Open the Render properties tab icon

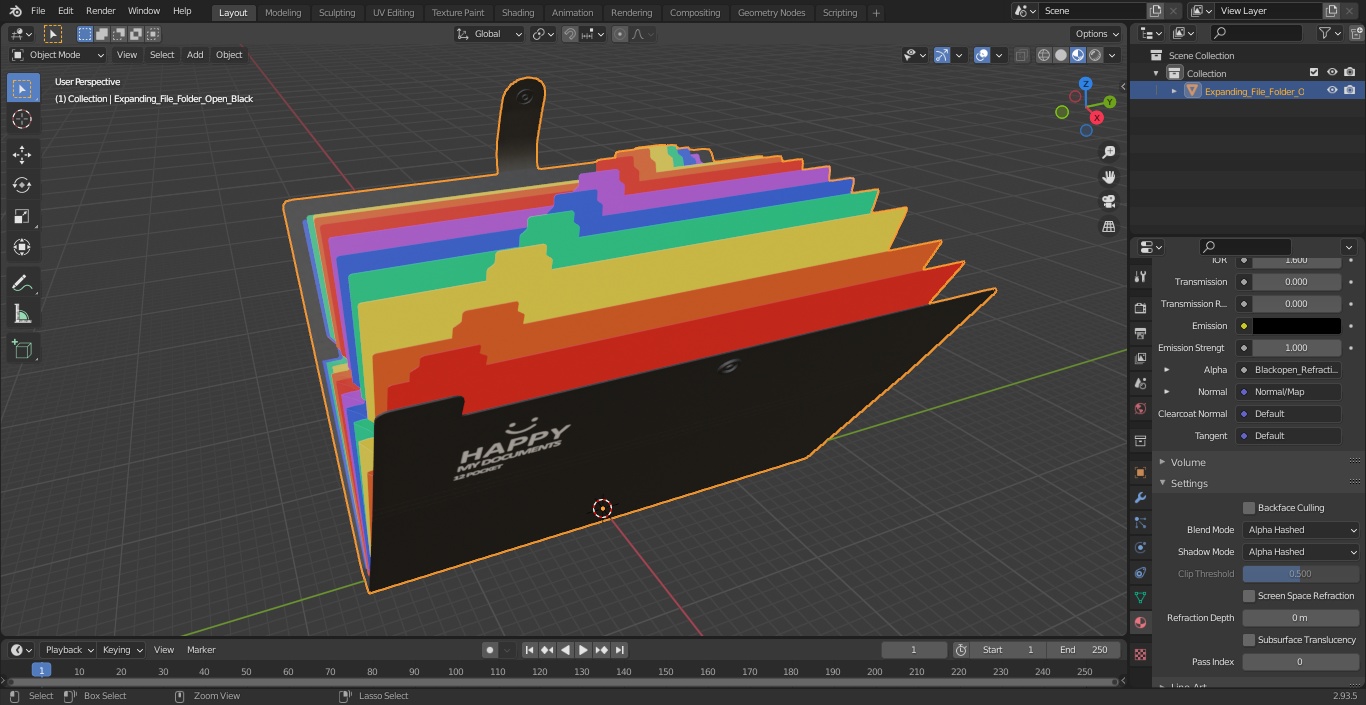click(1140, 308)
